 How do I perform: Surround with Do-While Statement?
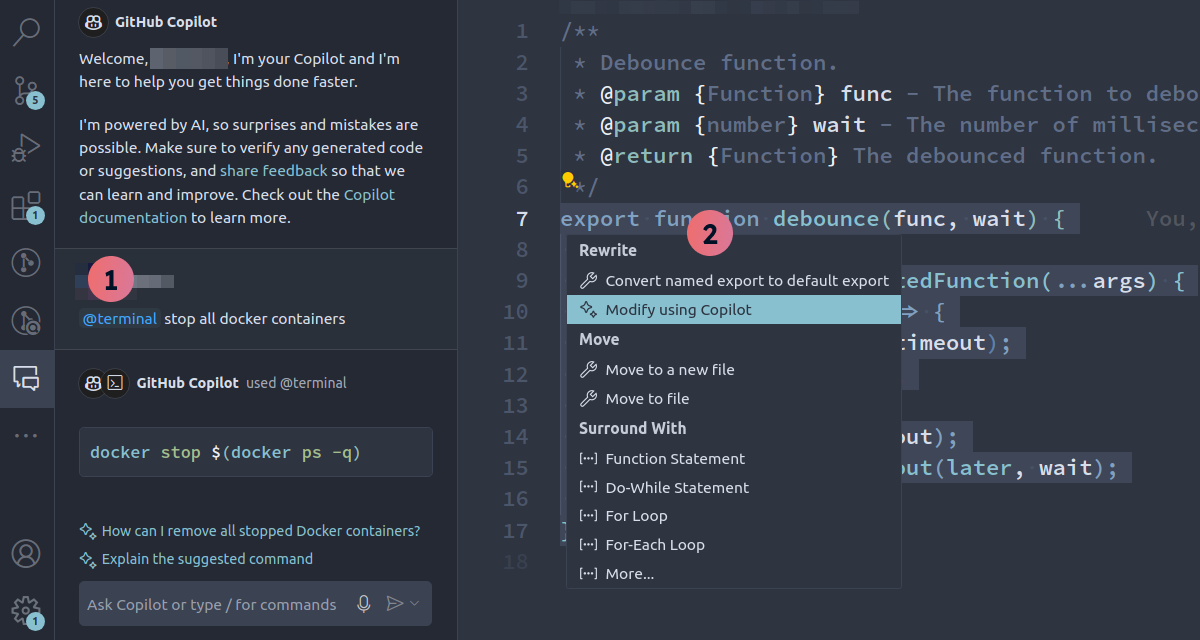[734, 488]
